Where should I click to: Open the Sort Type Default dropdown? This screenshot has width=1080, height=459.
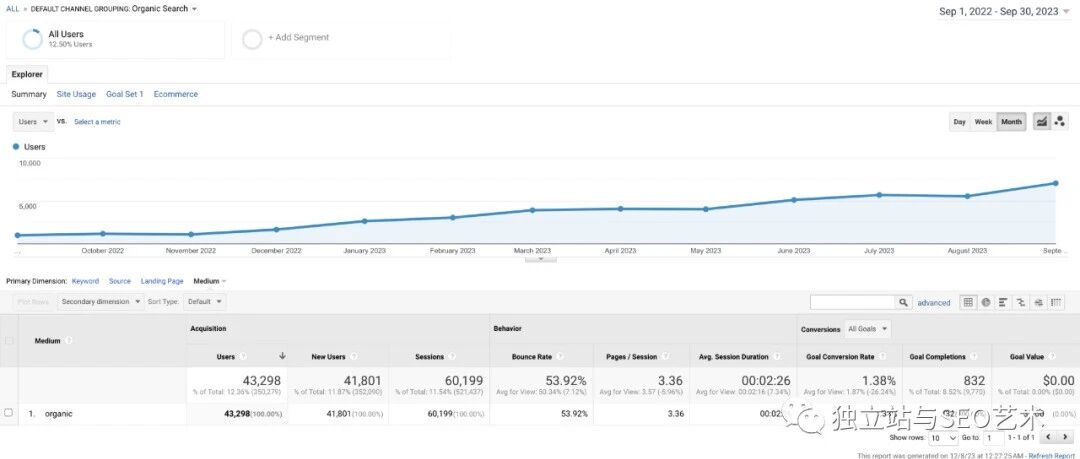(205, 302)
